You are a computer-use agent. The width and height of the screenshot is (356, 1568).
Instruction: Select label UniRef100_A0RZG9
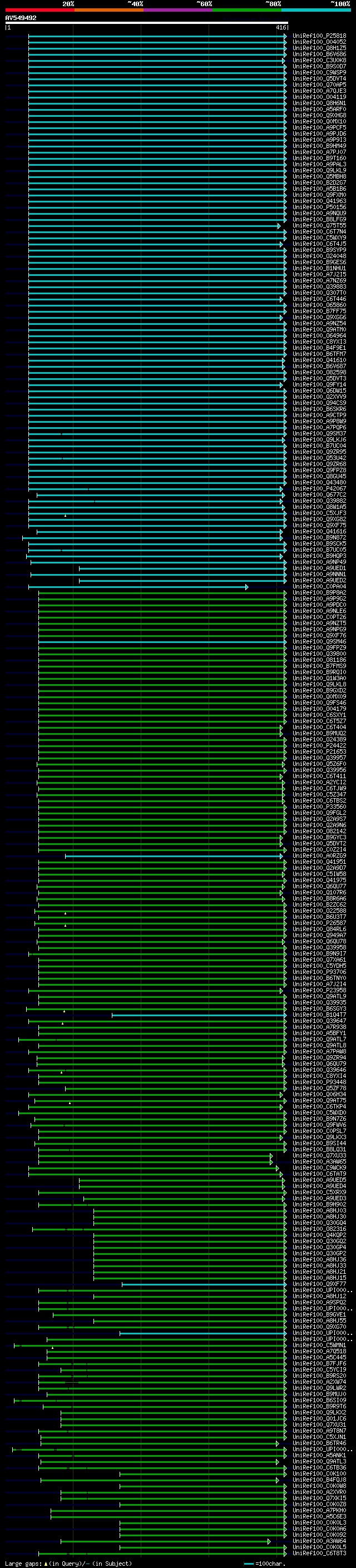(319, 856)
